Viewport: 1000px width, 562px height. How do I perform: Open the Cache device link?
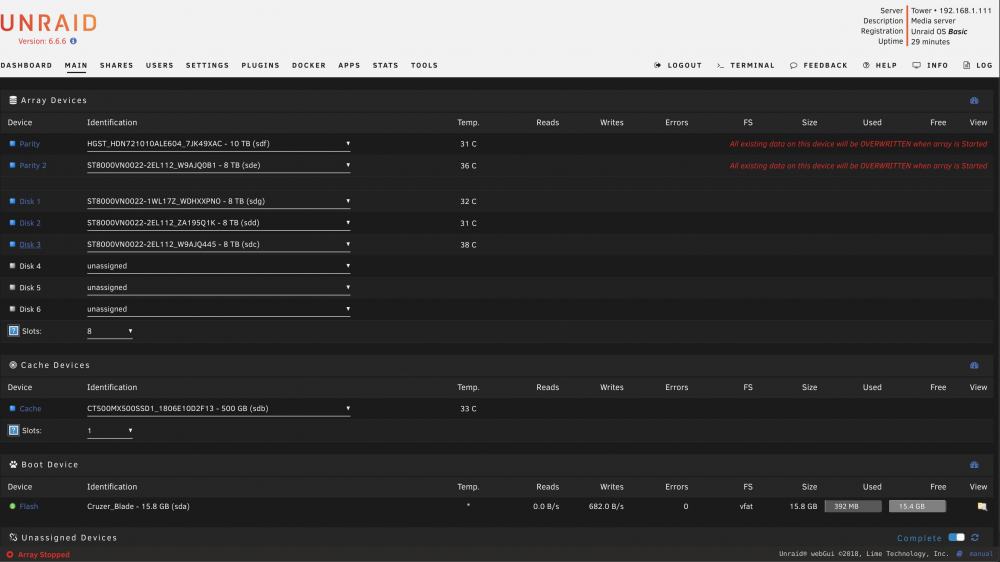pyautogui.click(x=30, y=409)
